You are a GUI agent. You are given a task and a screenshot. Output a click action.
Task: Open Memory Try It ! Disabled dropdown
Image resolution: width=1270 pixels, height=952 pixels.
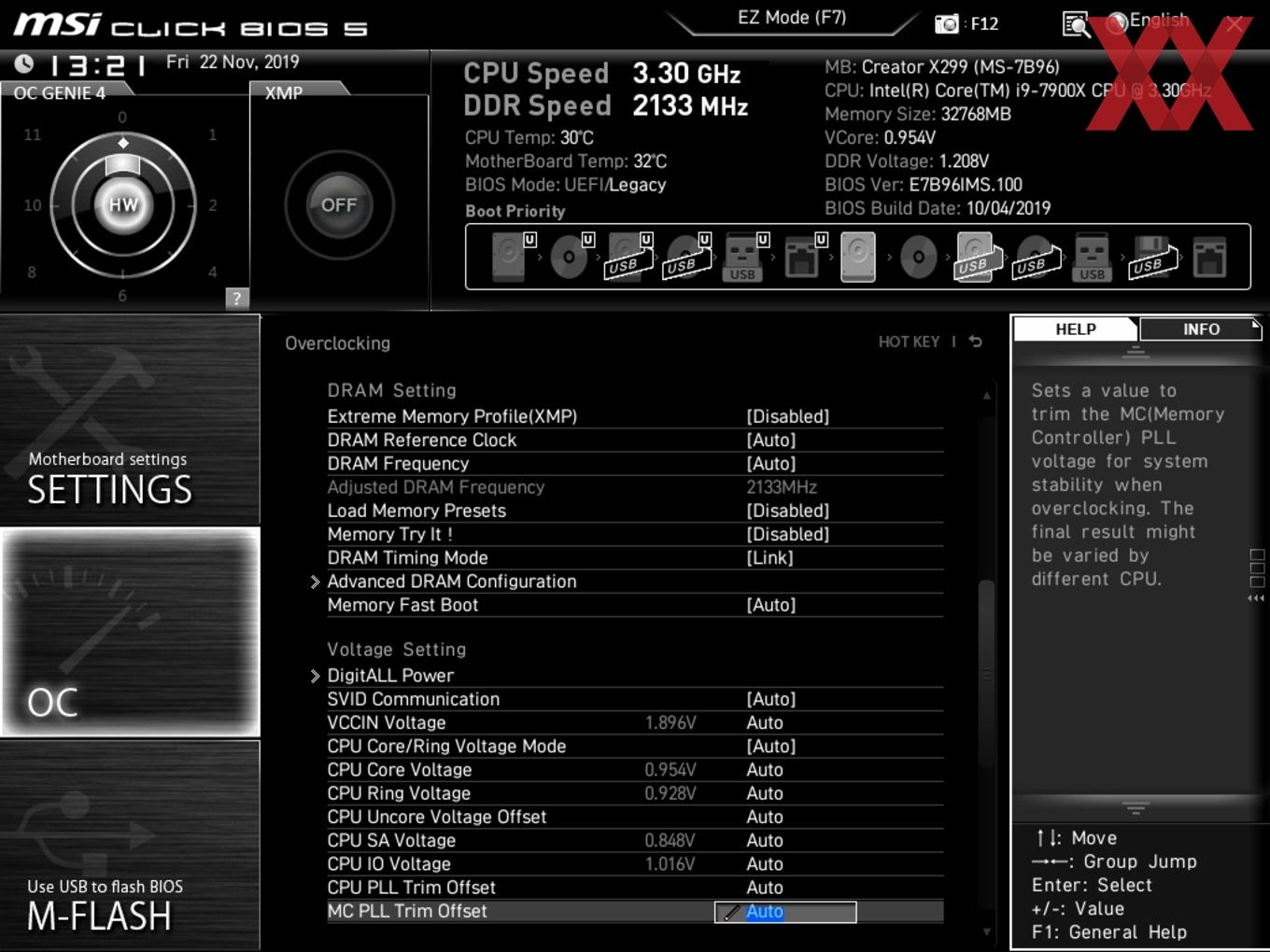[x=787, y=534]
